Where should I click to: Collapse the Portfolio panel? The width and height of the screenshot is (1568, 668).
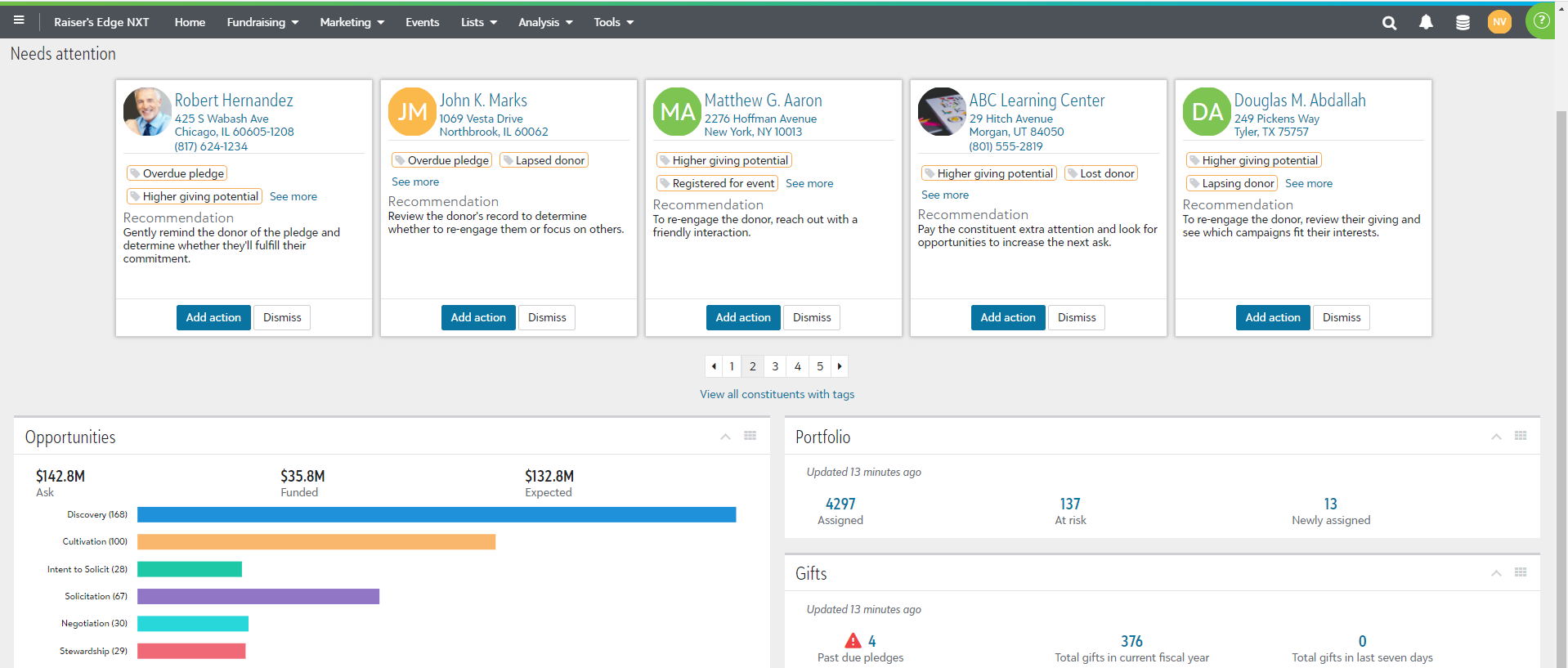[1496, 437]
